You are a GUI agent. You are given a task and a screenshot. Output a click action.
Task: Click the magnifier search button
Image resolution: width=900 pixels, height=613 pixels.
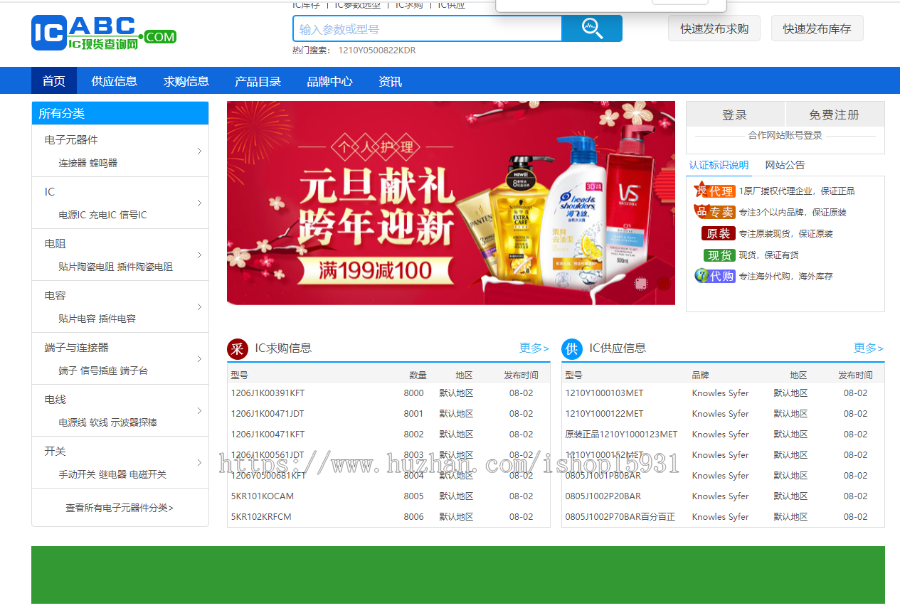(x=591, y=28)
